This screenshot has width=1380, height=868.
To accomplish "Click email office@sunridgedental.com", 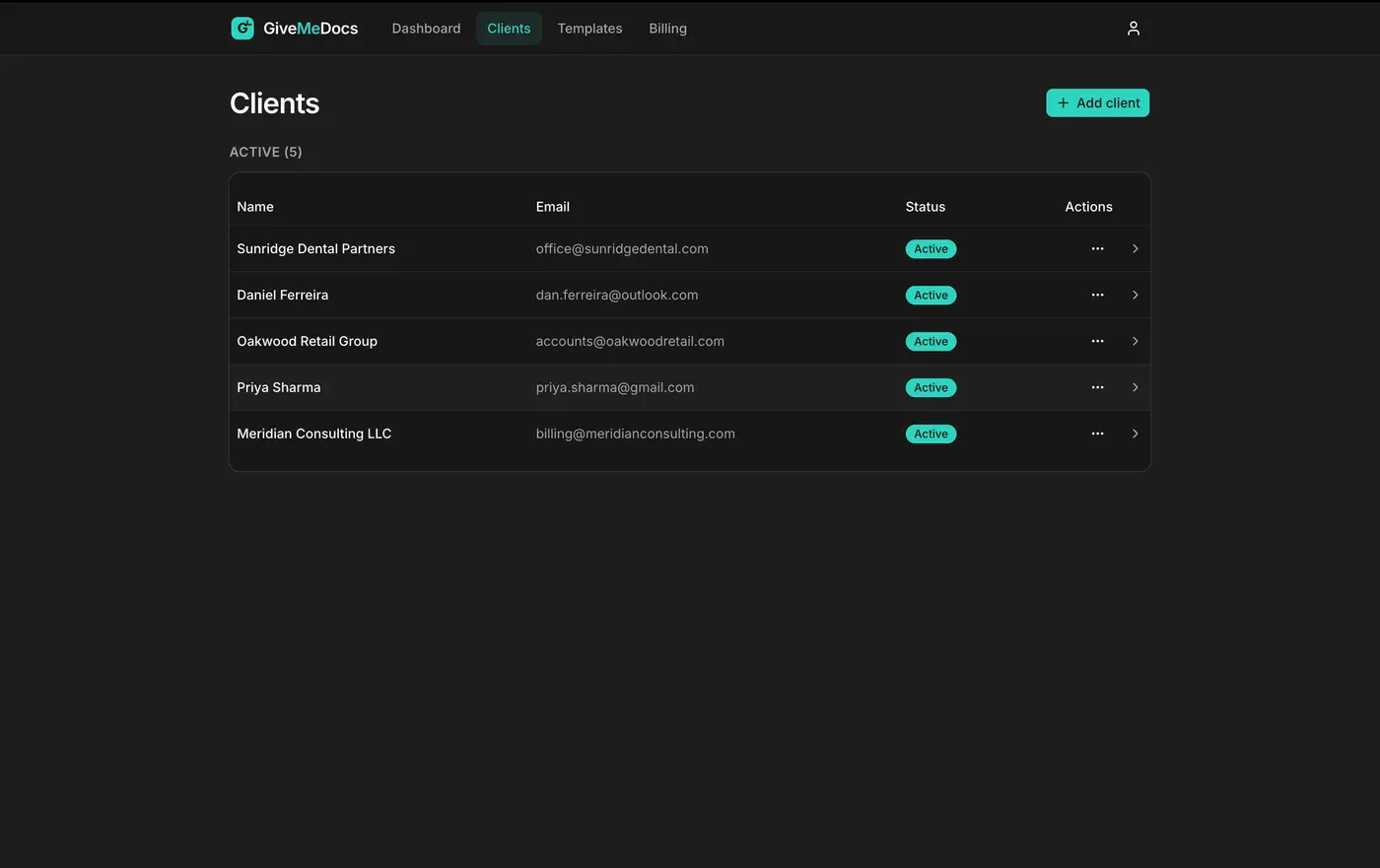I will 622,249.
